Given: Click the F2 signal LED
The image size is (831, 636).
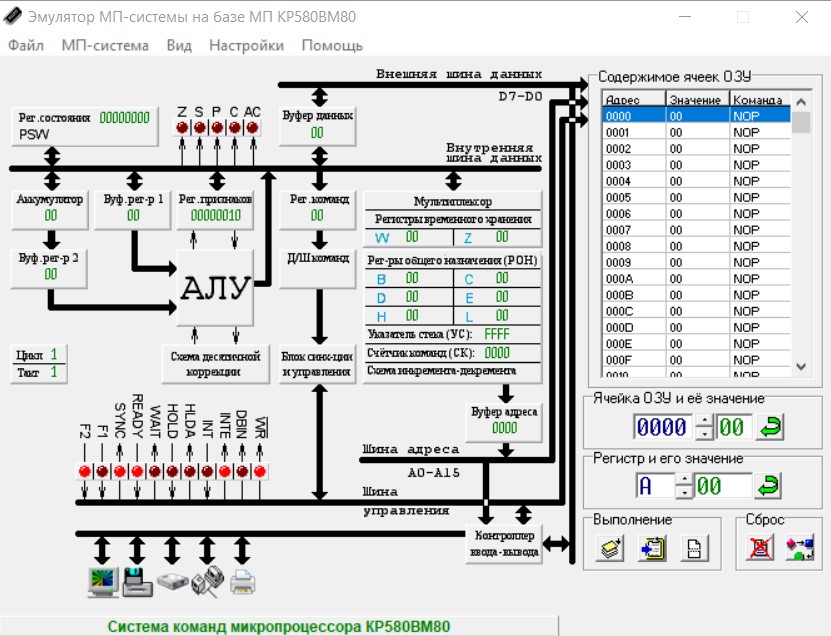Looking at the screenshot, I should pyautogui.click(x=84, y=471).
